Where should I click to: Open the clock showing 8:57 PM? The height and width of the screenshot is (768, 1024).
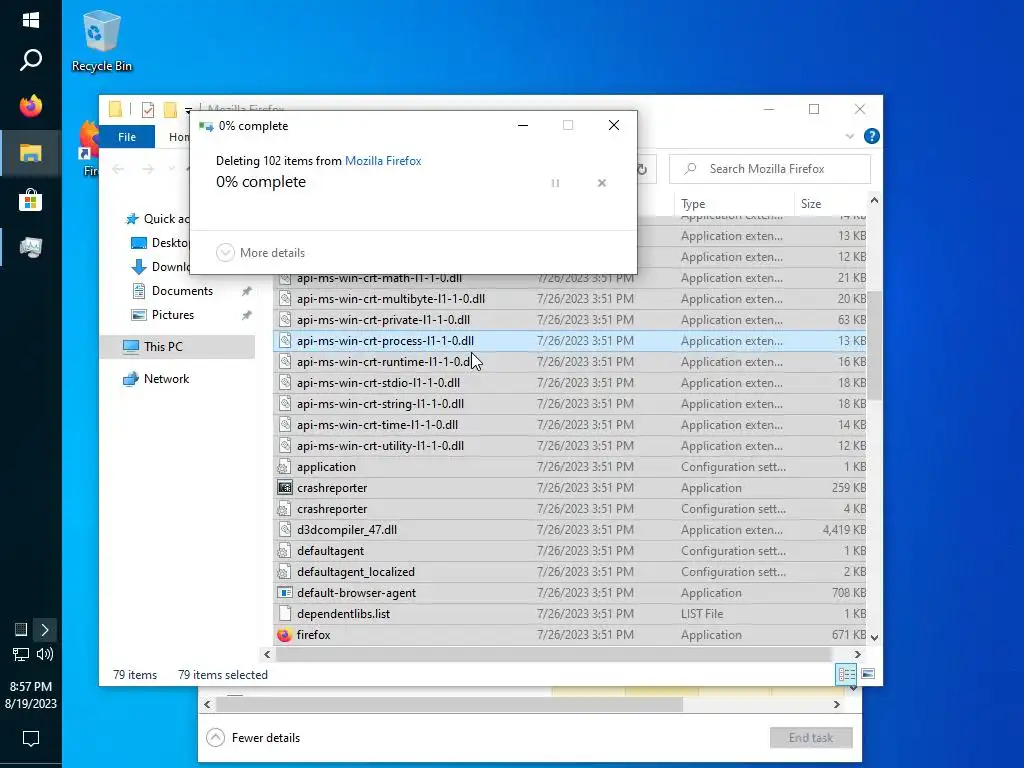tap(31, 696)
